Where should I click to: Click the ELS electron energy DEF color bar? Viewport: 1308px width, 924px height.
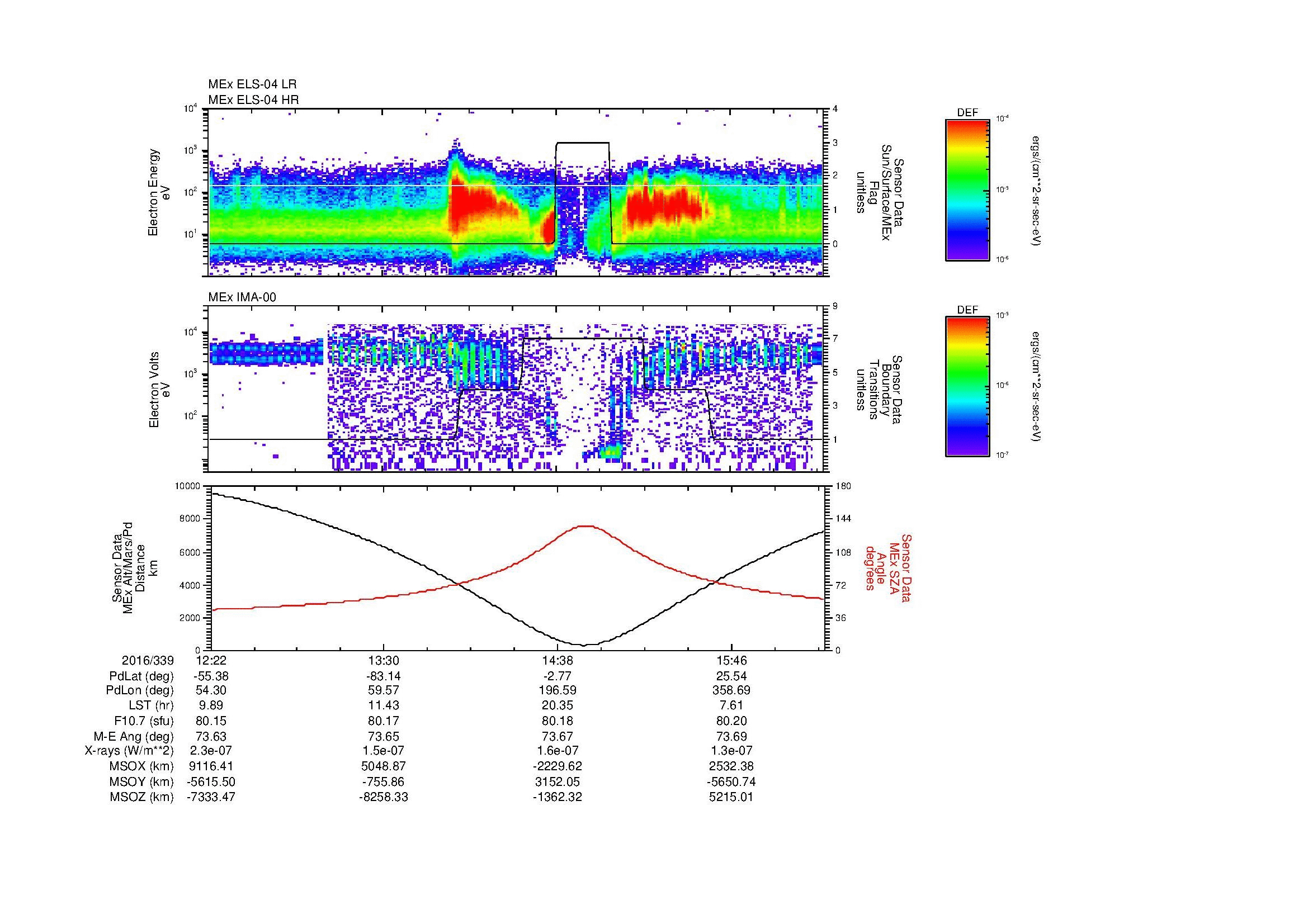pyautogui.click(x=967, y=189)
